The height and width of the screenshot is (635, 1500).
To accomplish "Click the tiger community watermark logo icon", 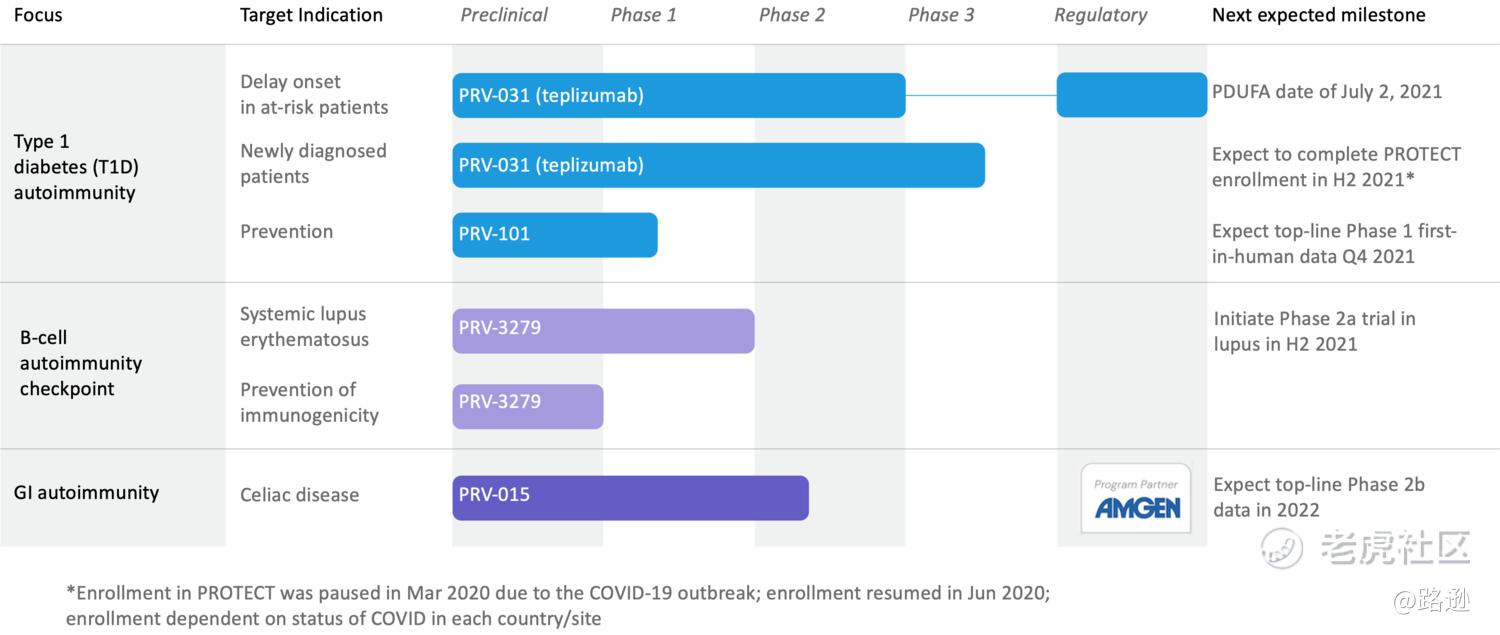I will [x=1282, y=547].
